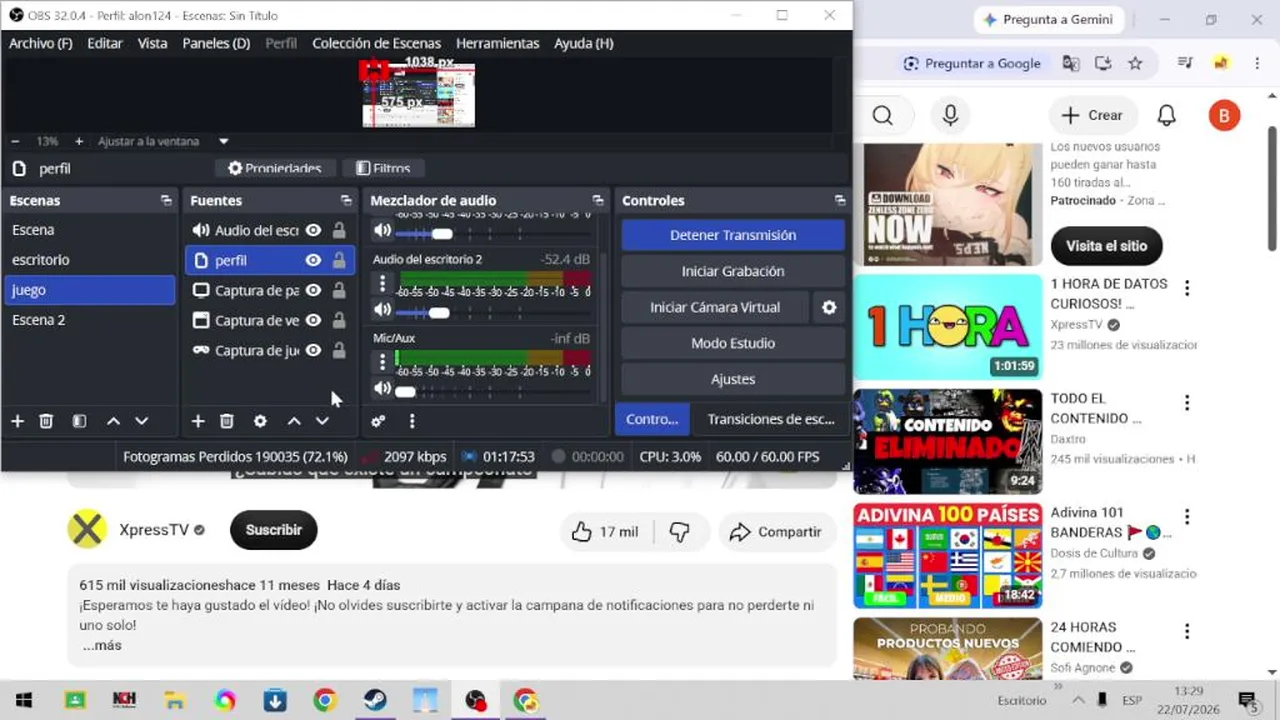Lock the Captura de pantalla source
This screenshot has height=720, width=1280.
339,290
